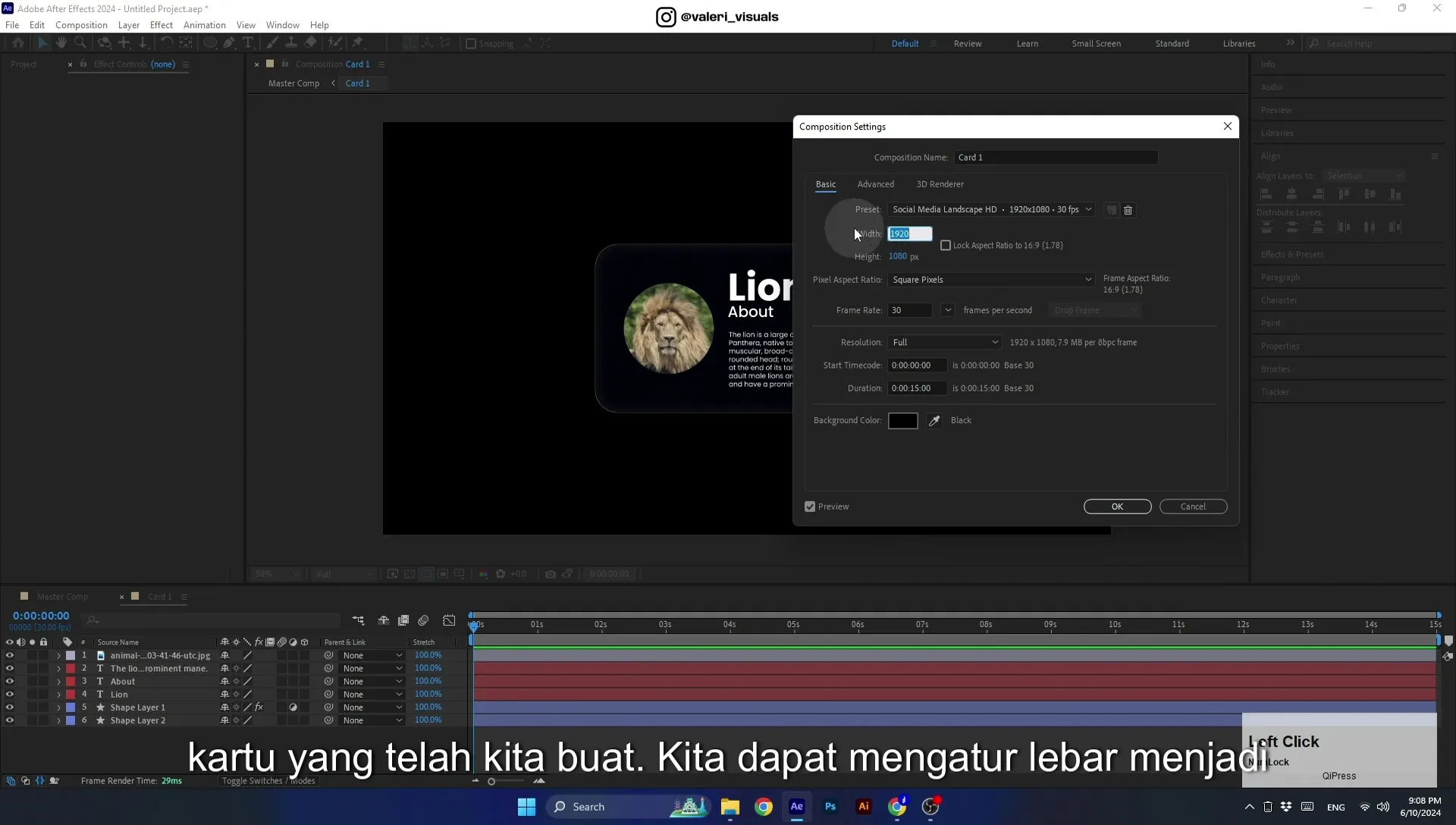Click OK in Composition Settings
The image size is (1456, 825).
point(1117,507)
